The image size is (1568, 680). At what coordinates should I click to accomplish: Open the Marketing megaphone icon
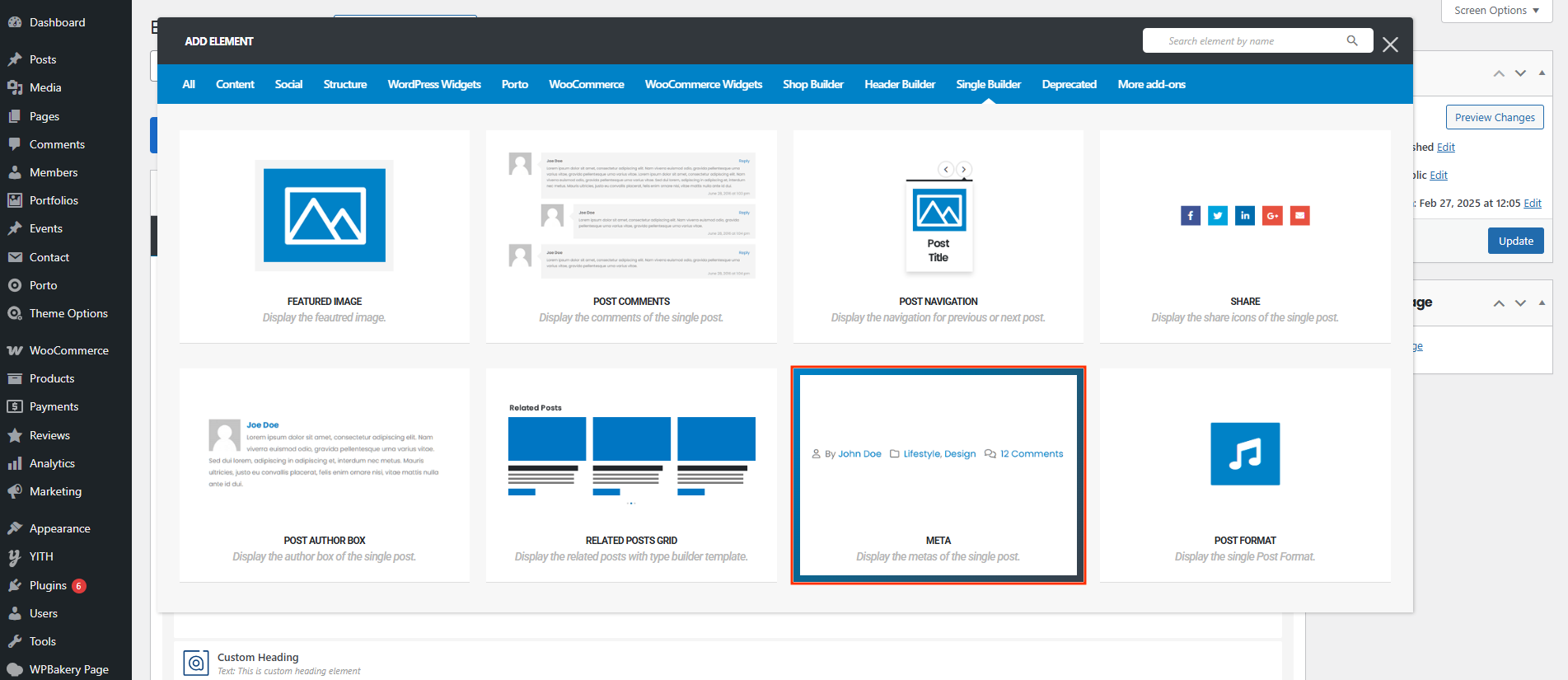[x=15, y=491]
